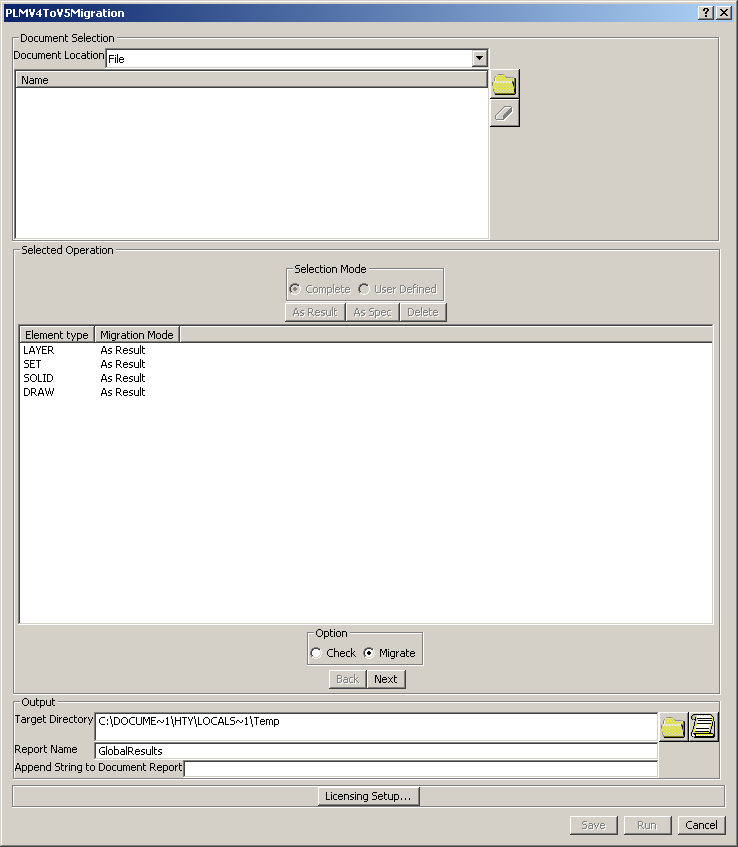The image size is (738, 847).
Task: Expand the Document Location dropdown
Action: coord(479,59)
